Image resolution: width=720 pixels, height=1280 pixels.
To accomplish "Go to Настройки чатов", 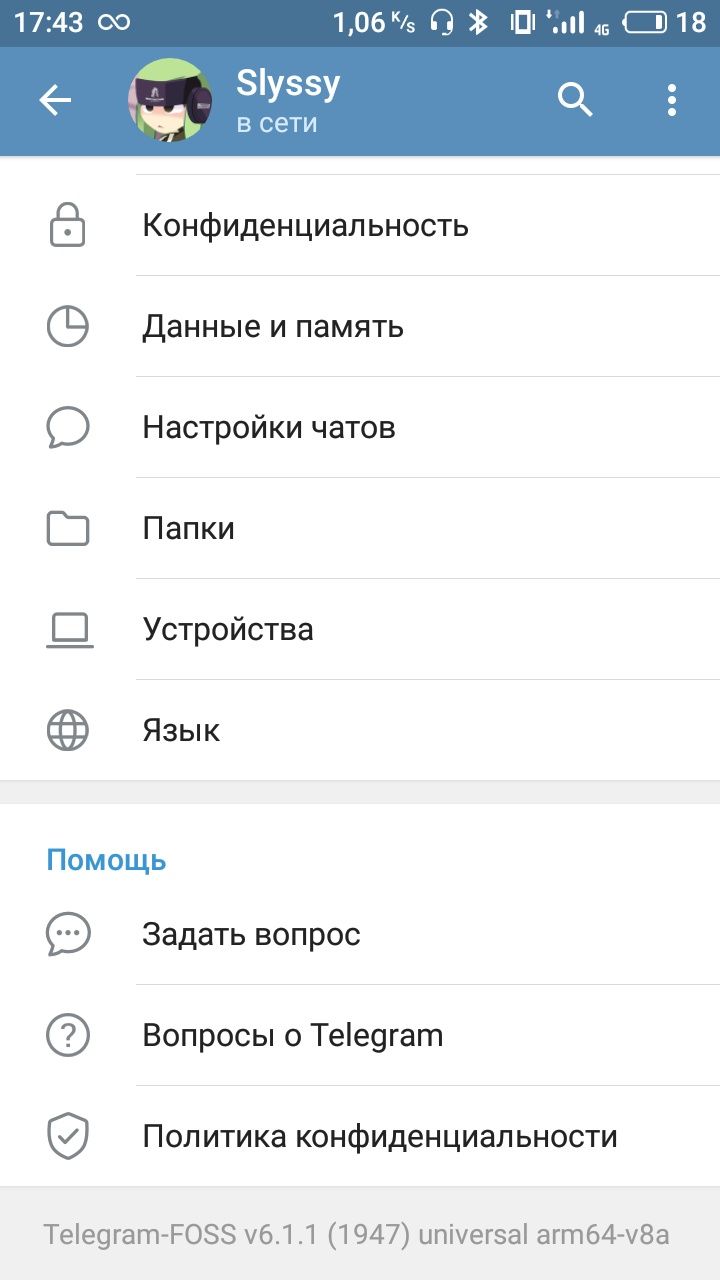I will click(269, 428).
